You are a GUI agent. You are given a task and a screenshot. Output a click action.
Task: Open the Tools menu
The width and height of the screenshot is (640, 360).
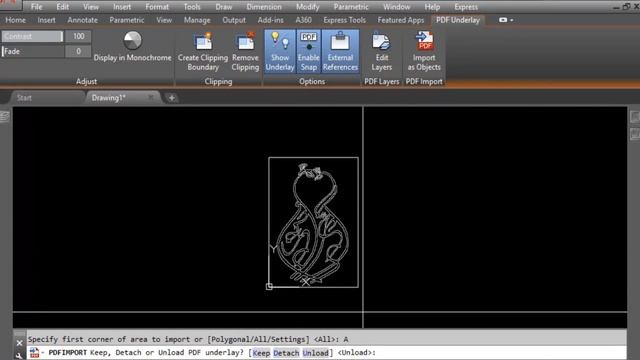(191, 7)
